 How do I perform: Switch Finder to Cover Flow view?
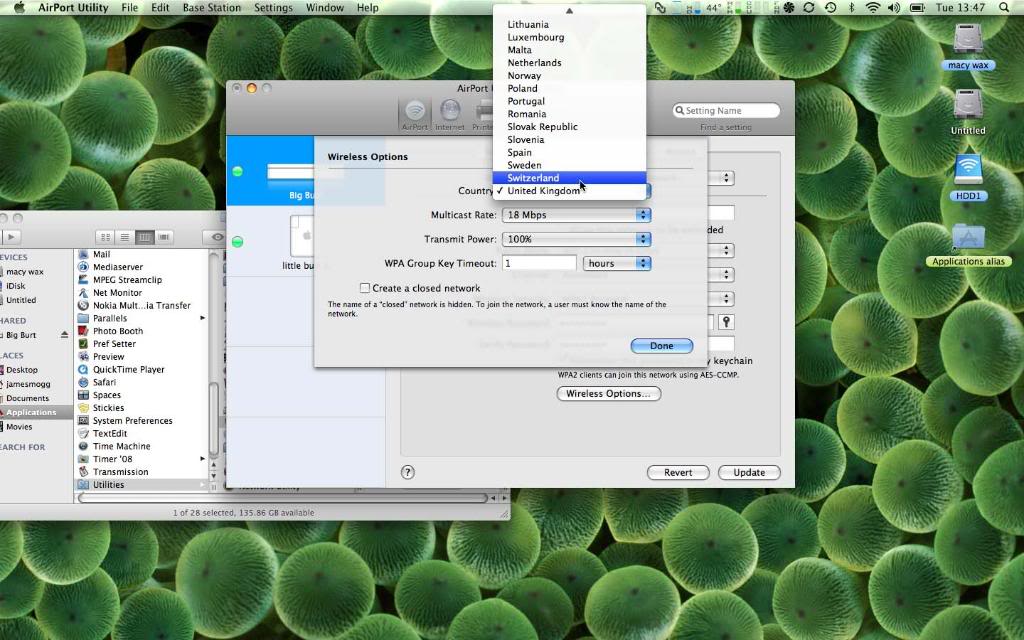click(x=164, y=237)
